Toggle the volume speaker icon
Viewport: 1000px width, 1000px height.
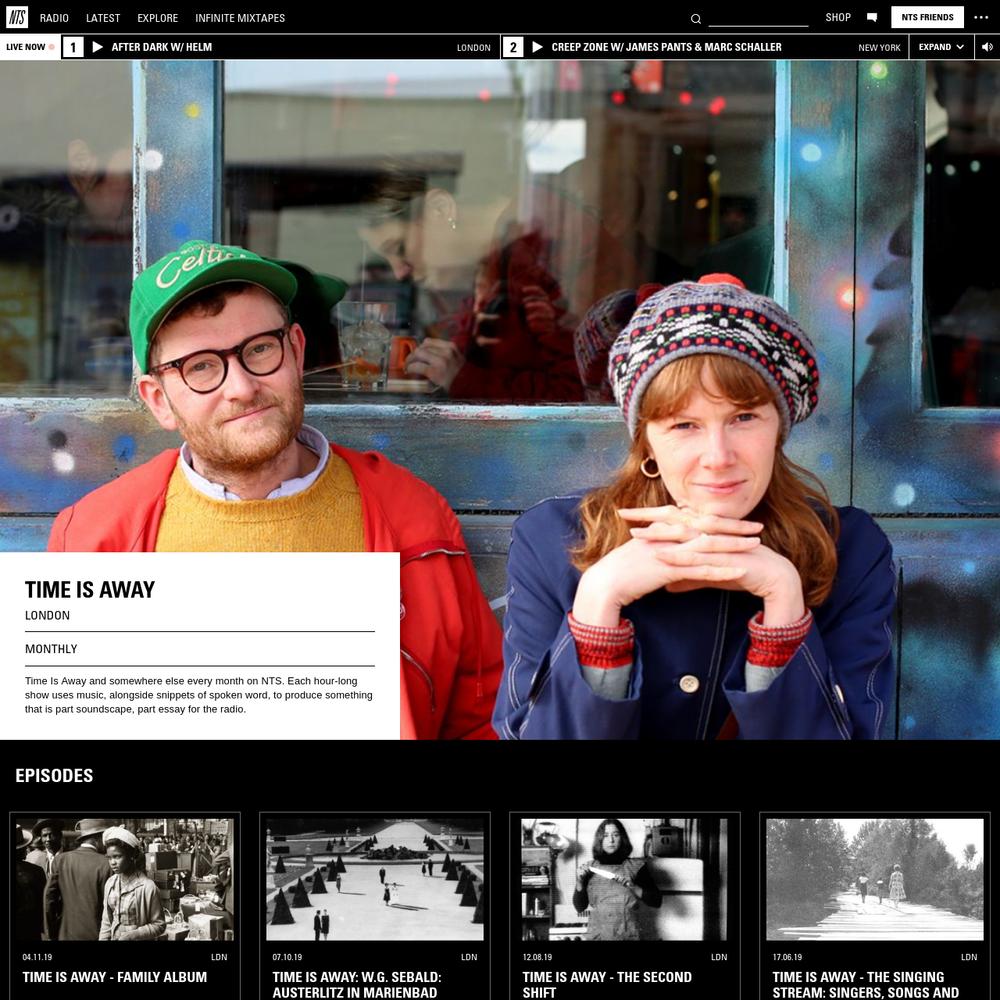pos(987,47)
